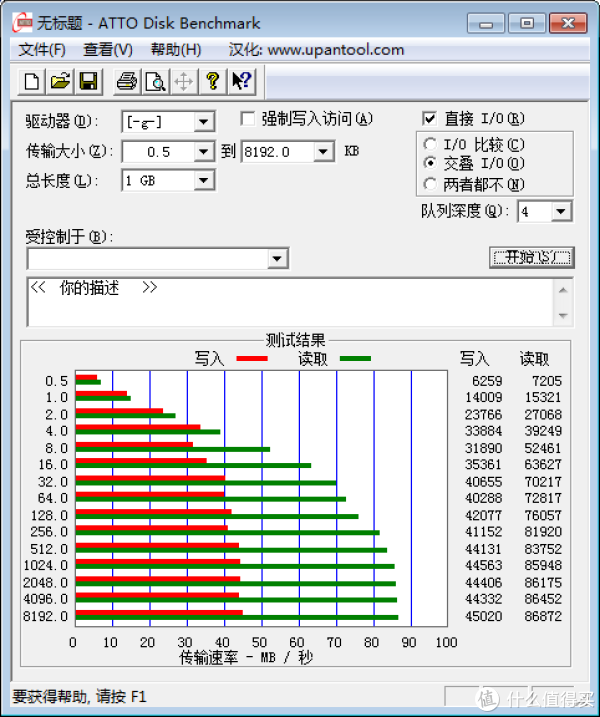
Task: Select the 交叠 I/O radio option
Action: (430, 163)
